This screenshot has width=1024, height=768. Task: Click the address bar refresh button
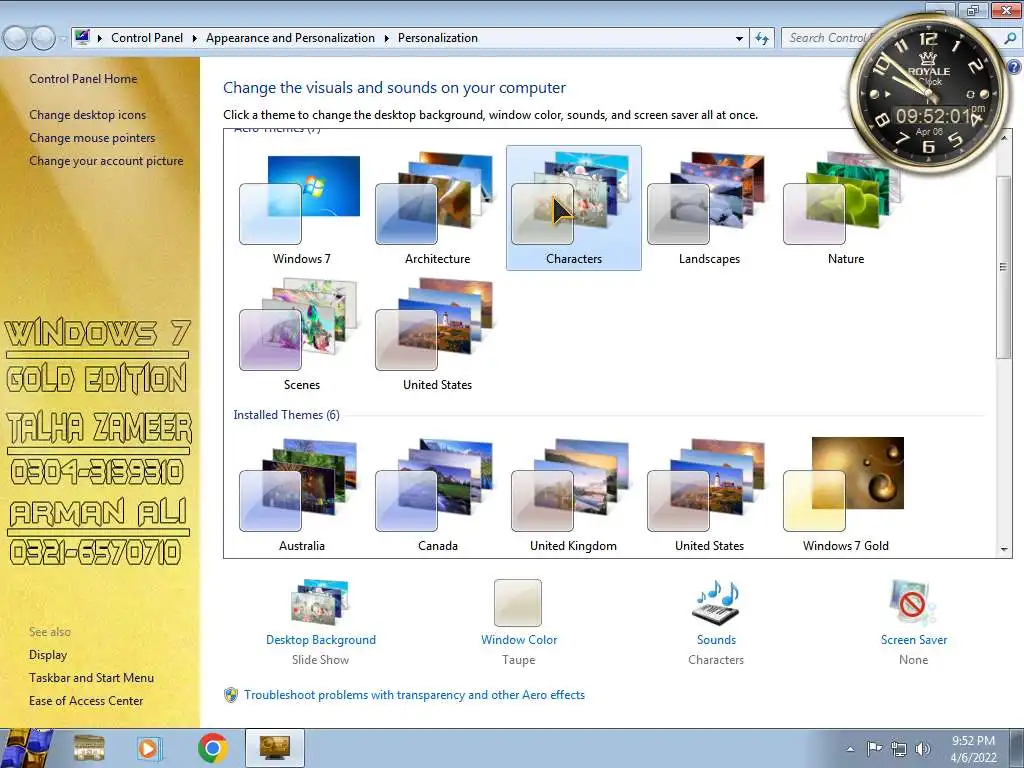click(x=762, y=39)
